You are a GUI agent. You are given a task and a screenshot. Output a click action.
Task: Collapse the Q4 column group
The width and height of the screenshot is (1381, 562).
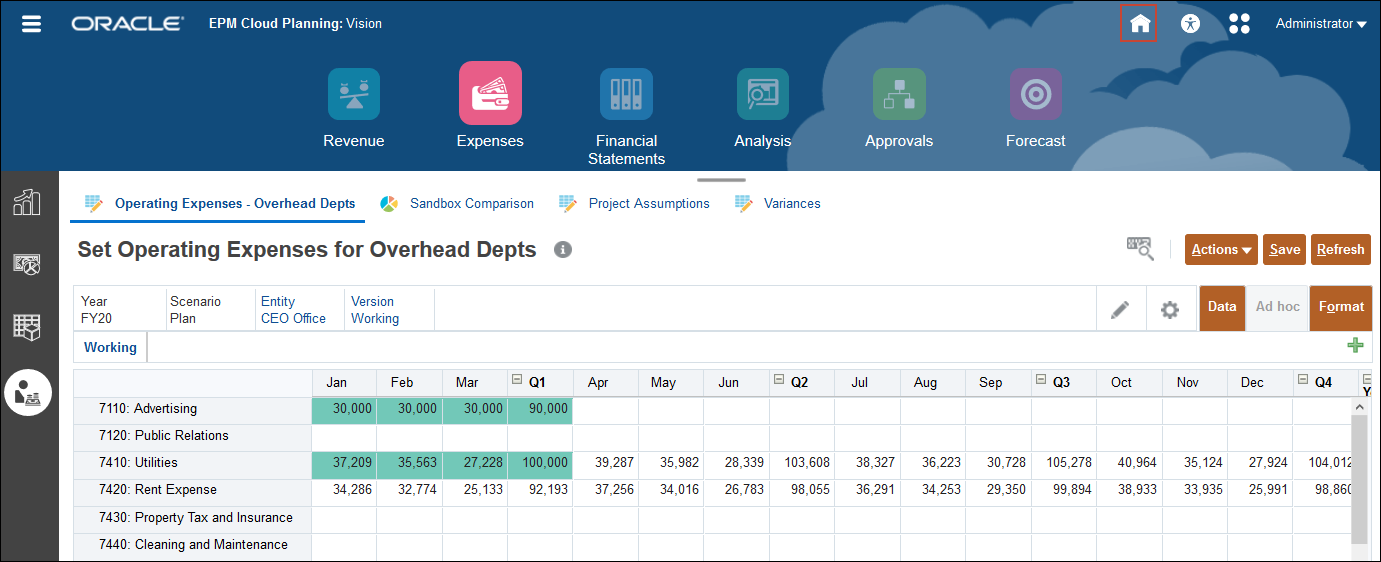point(1302,381)
